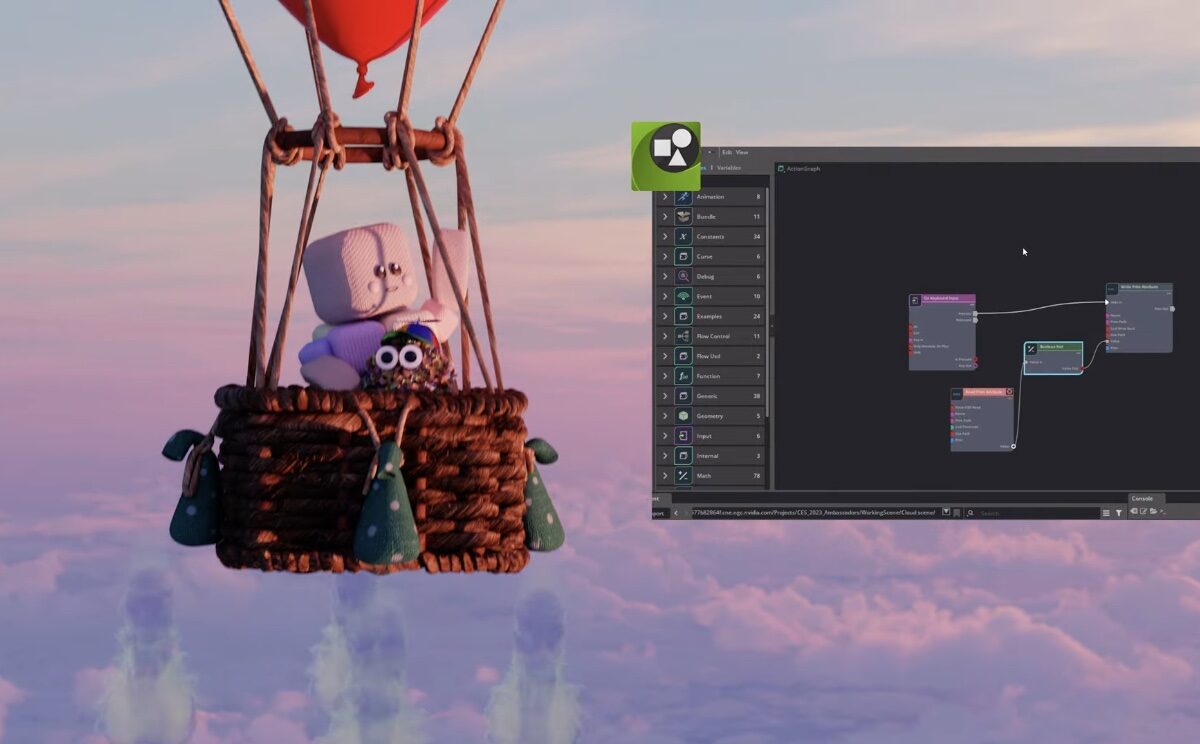The height and width of the screenshot is (744, 1200).
Task: Expand the Flow Control category
Action: [x=665, y=336]
